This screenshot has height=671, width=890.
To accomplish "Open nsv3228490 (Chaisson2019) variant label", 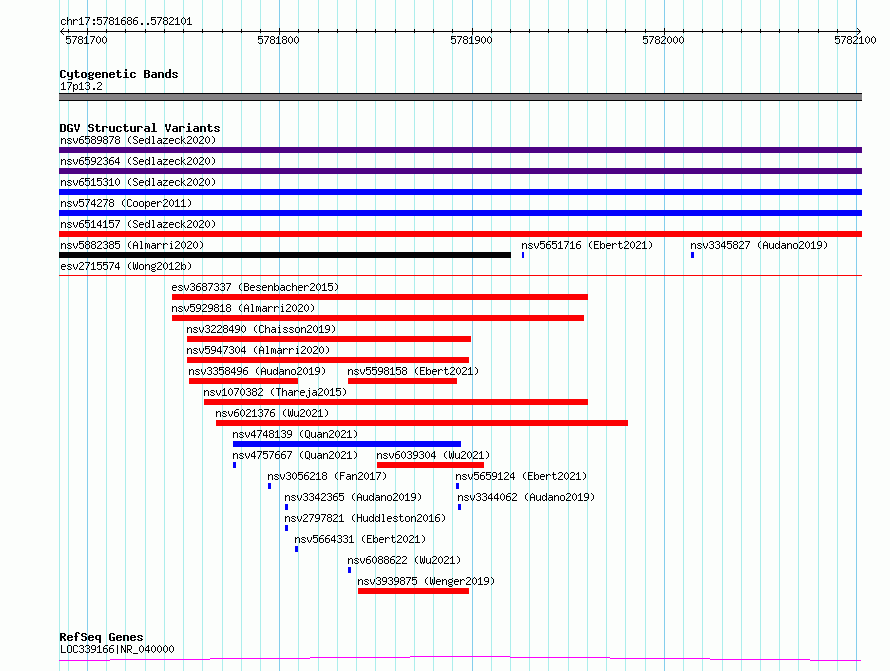I will point(261,329).
